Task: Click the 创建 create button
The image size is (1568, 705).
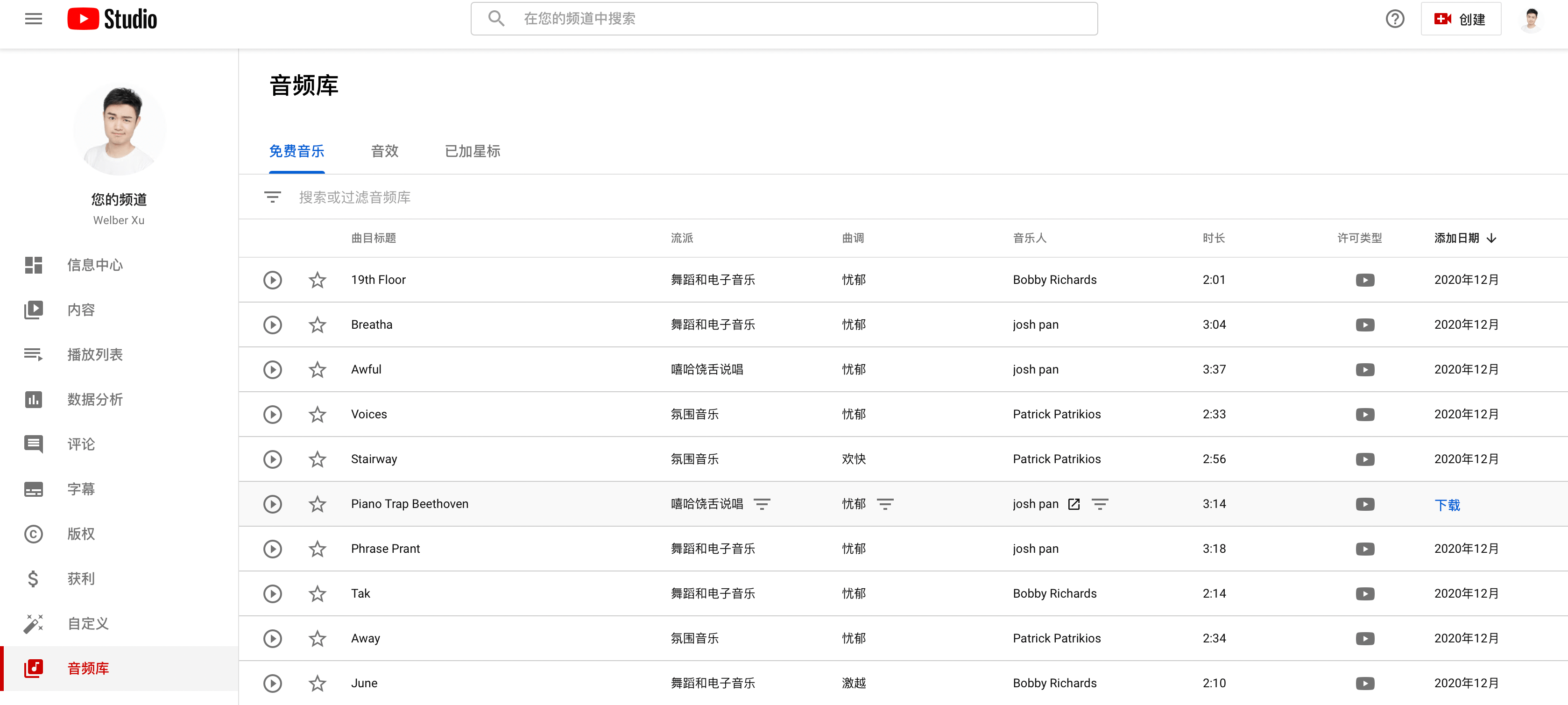Action: point(1460,19)
